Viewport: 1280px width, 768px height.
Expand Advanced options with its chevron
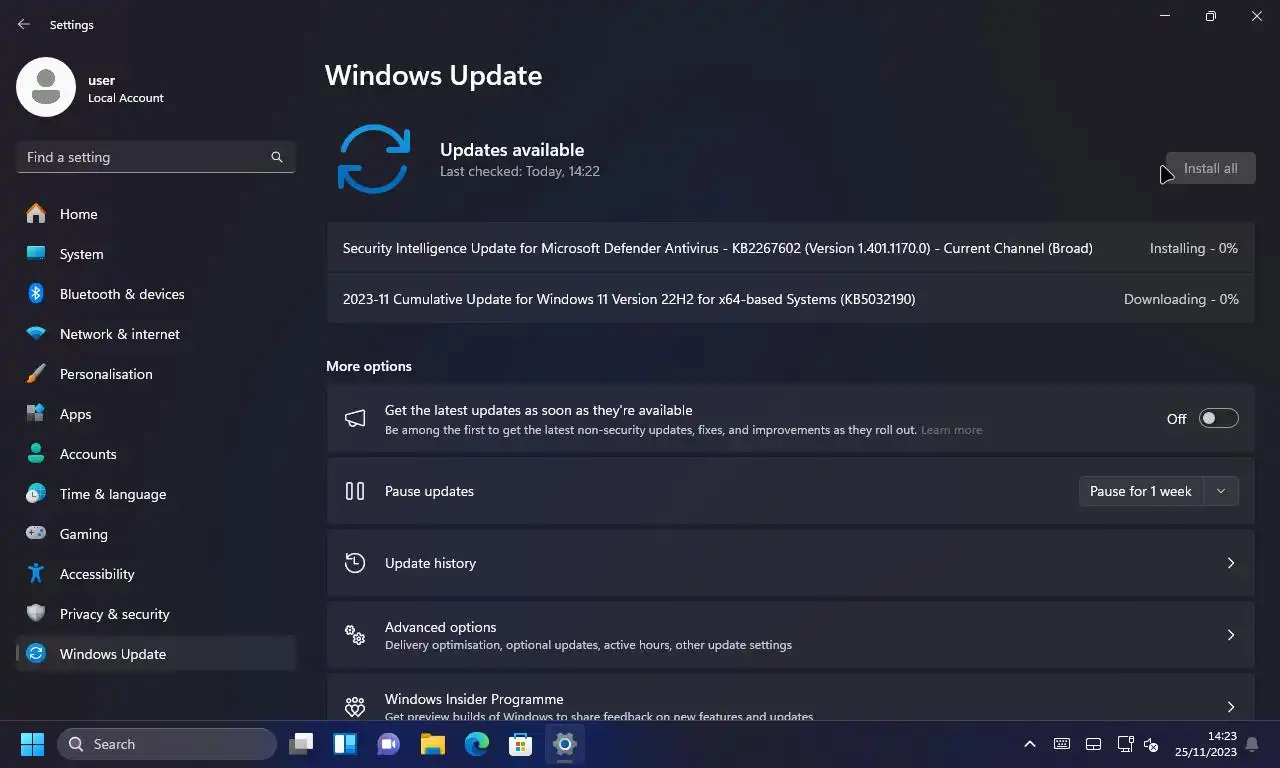click(x=1231, y=635)
